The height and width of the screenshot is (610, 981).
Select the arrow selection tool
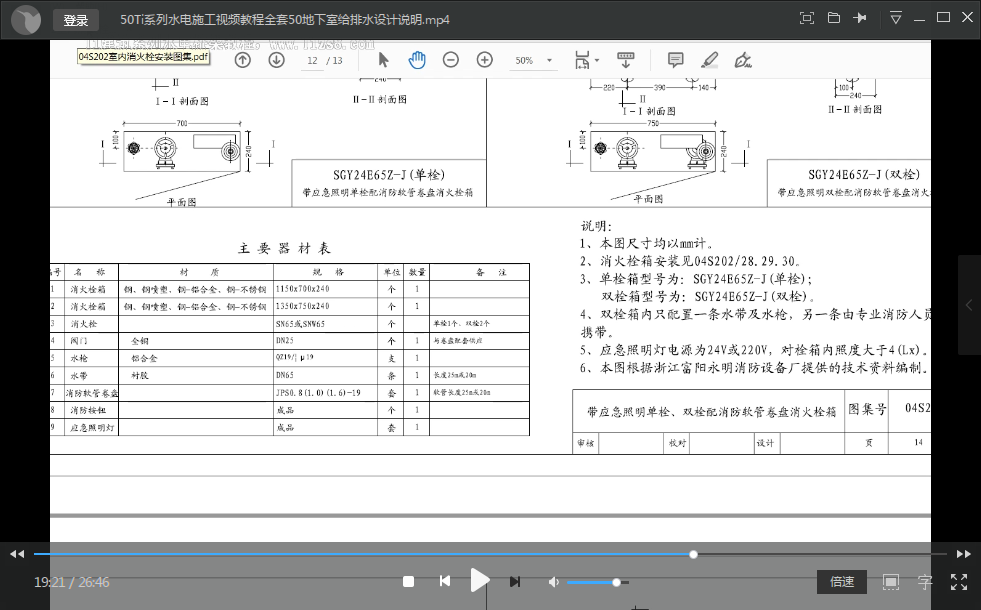(384, 60)
